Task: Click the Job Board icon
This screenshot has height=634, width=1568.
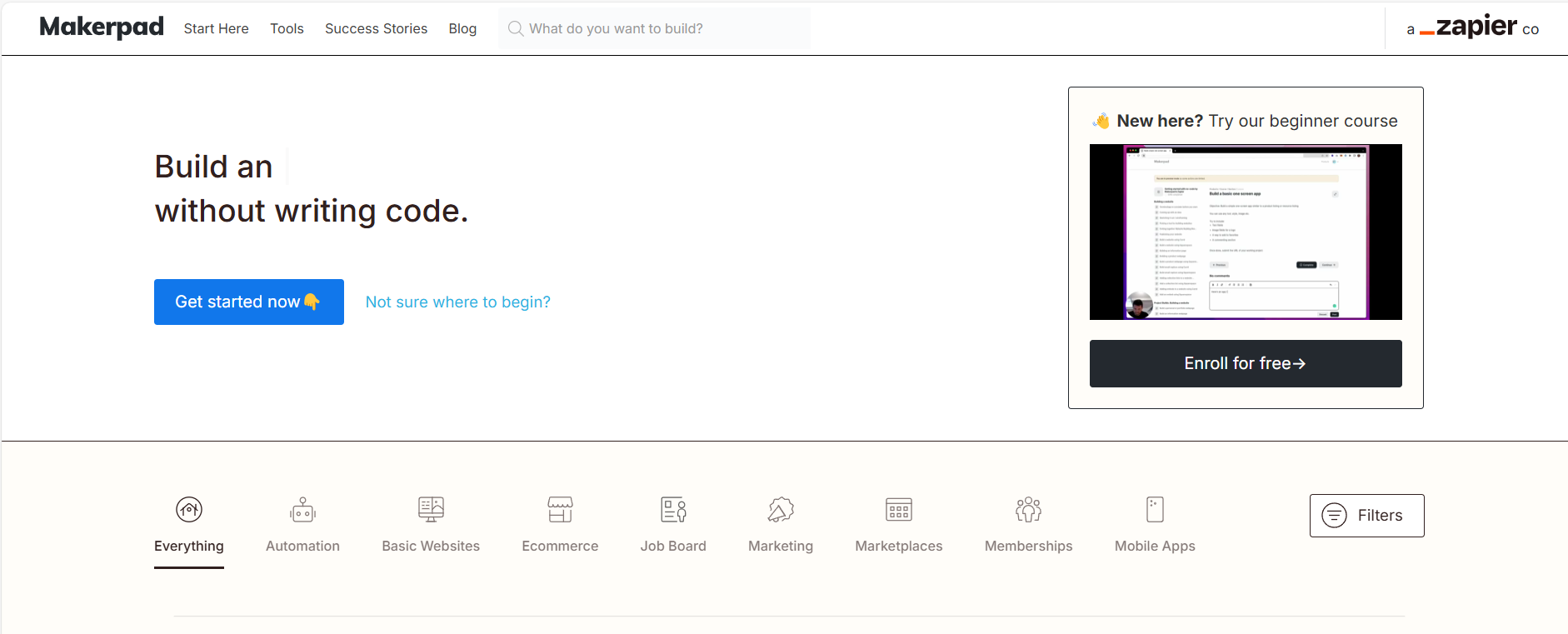Action: (673, 509)
